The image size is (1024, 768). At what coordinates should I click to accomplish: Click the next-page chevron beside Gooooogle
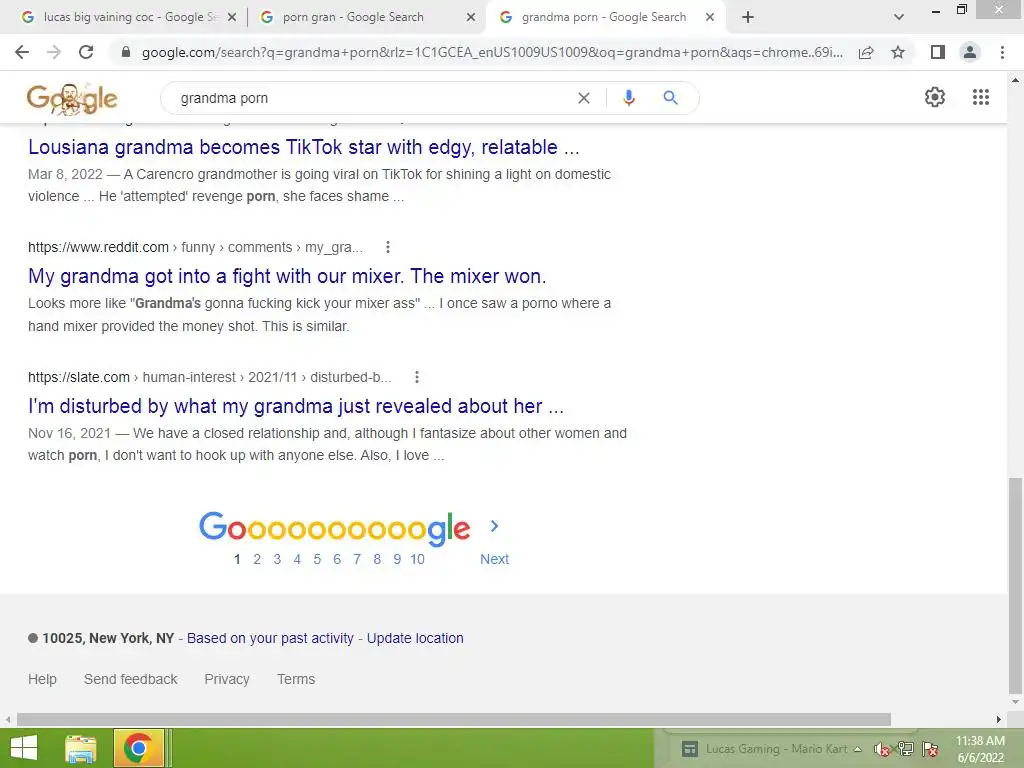(494, 526)
